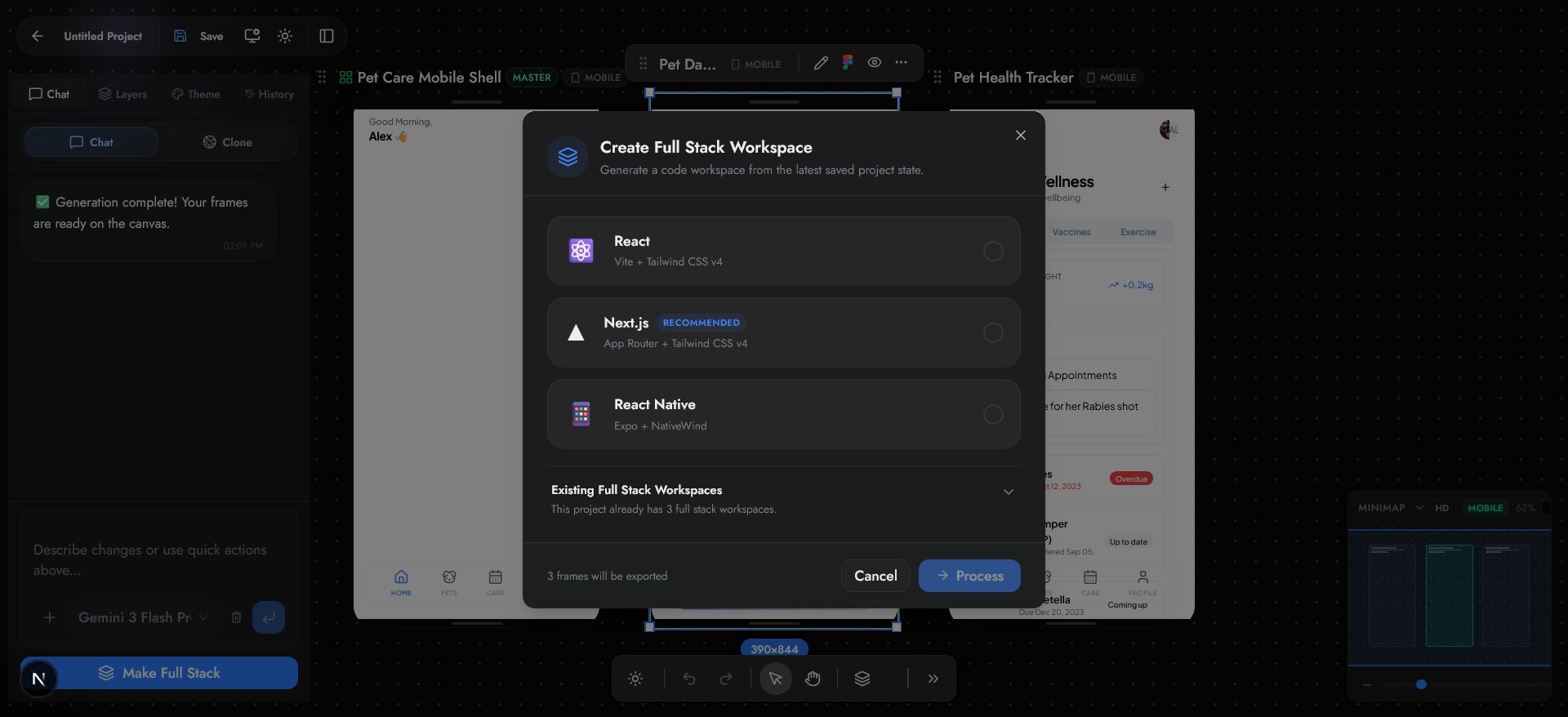
Task: Click the PETS nav icon in Pet Care frame
Action: coord(449,577)
